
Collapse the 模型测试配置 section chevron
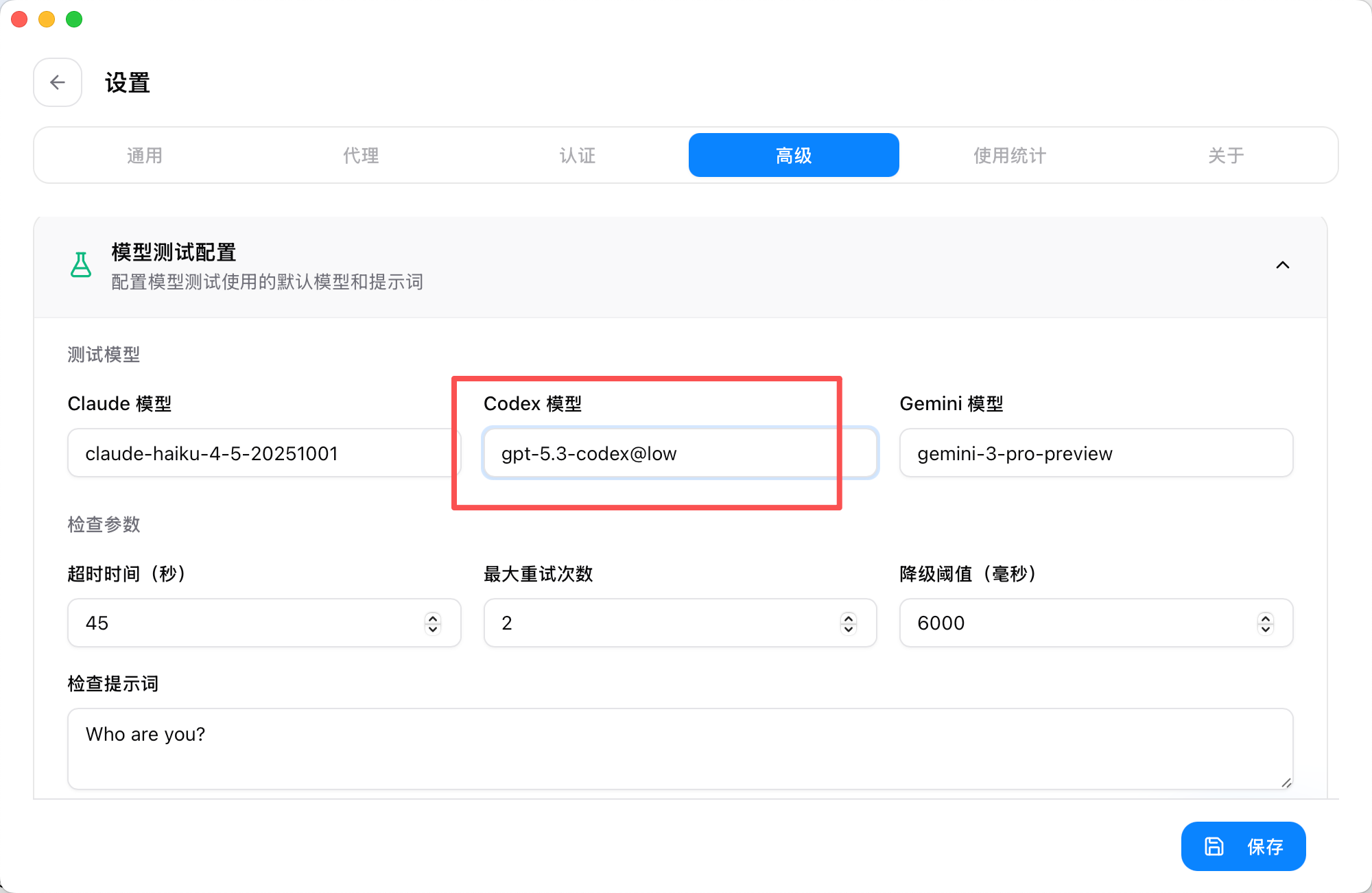point(1282,265)
